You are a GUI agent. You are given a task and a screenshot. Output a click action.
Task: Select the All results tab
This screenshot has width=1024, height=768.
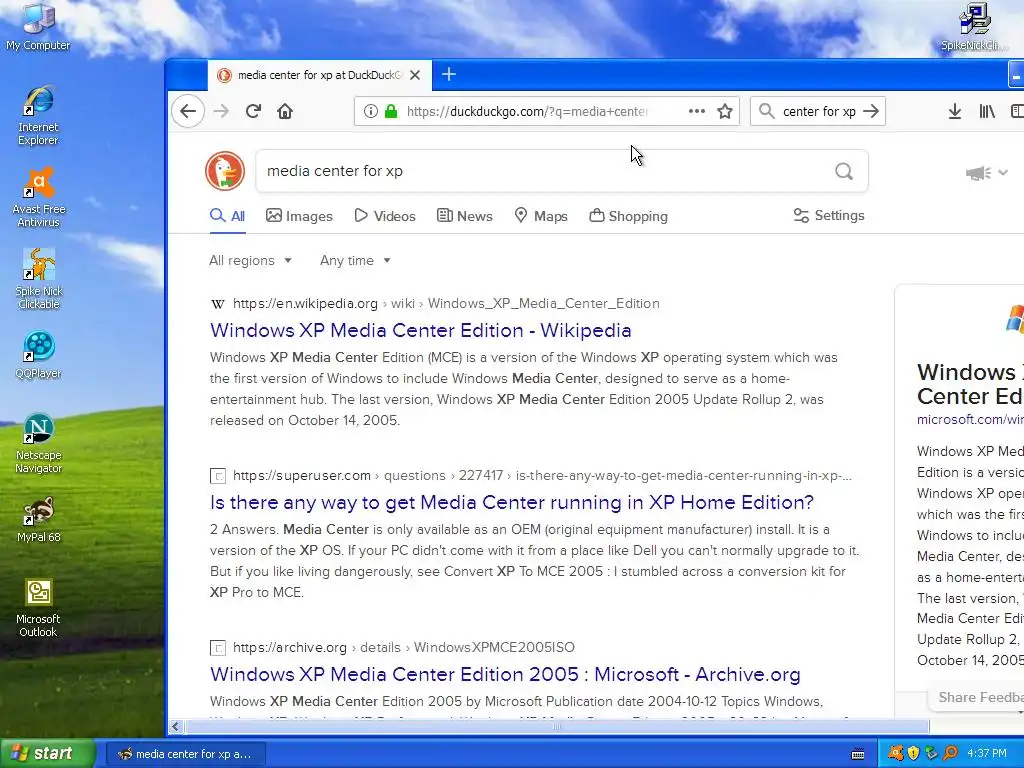tap(227, 216)
